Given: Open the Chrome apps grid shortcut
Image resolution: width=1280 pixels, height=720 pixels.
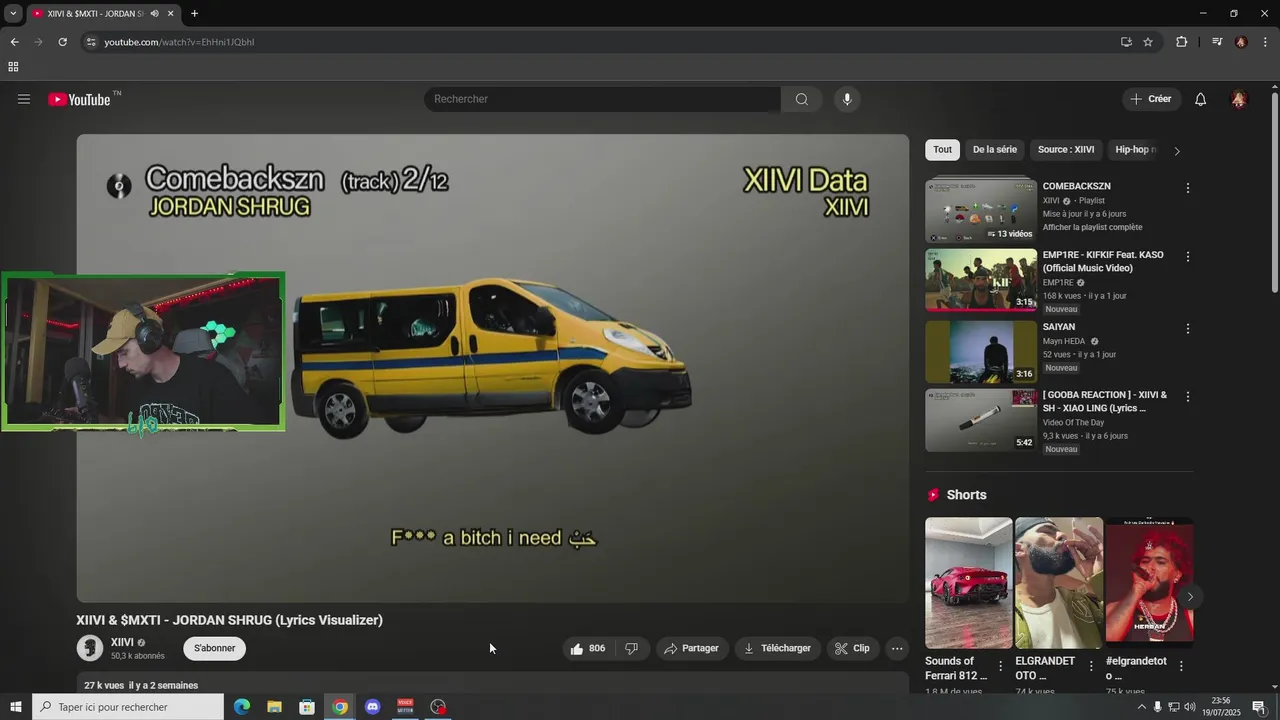Looking at the screenshot, I should (x=13, y=67).
